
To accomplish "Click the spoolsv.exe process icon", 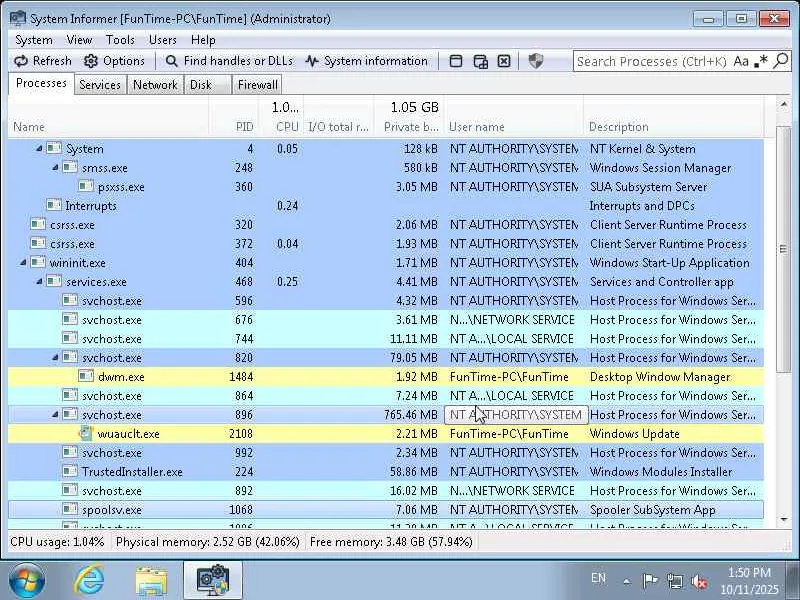I will click(70, 509).
